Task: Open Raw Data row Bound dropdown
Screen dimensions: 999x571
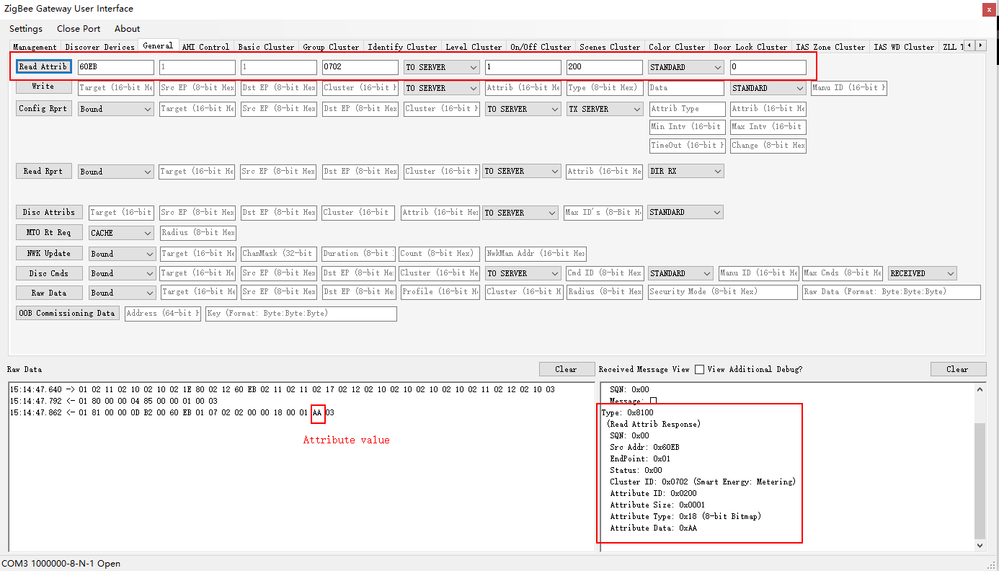Action: click(x=122, y=293)
